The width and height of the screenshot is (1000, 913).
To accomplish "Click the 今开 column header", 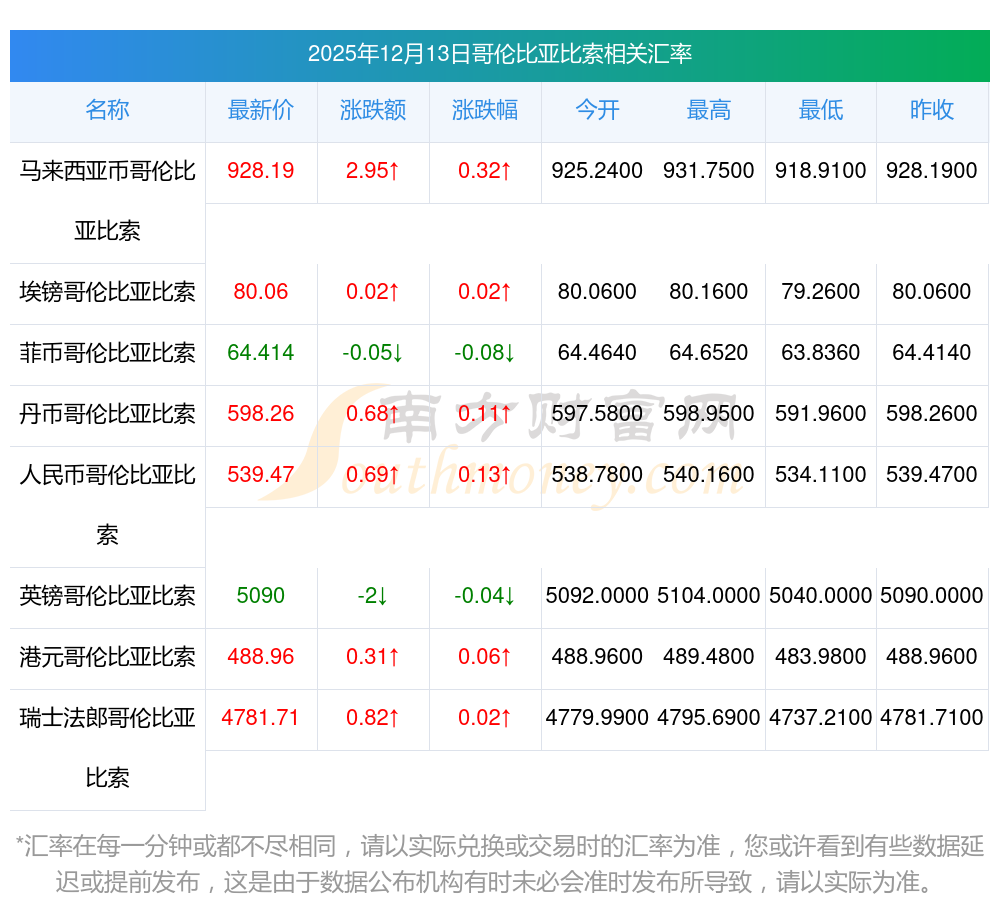I will (x=597, y=111).
